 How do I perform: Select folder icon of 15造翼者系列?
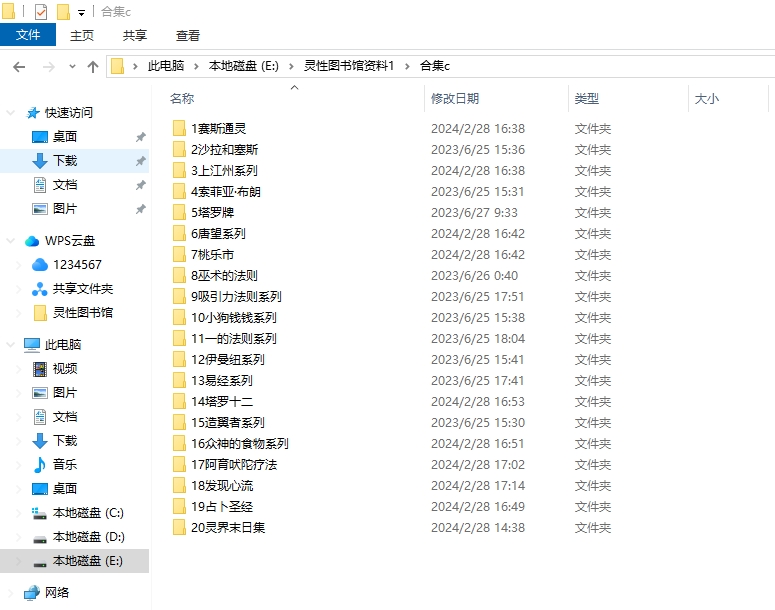pyautogui.click(x=179, y=422)
